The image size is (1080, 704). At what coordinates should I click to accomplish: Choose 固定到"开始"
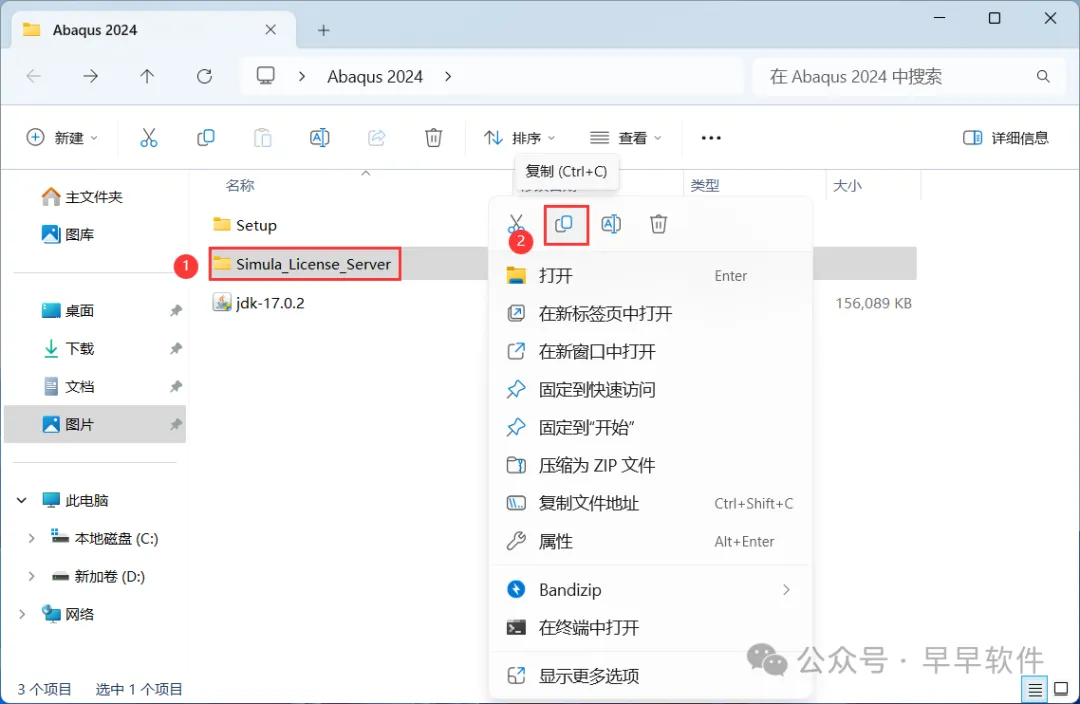pyautogui.click(x=651, y=427)
